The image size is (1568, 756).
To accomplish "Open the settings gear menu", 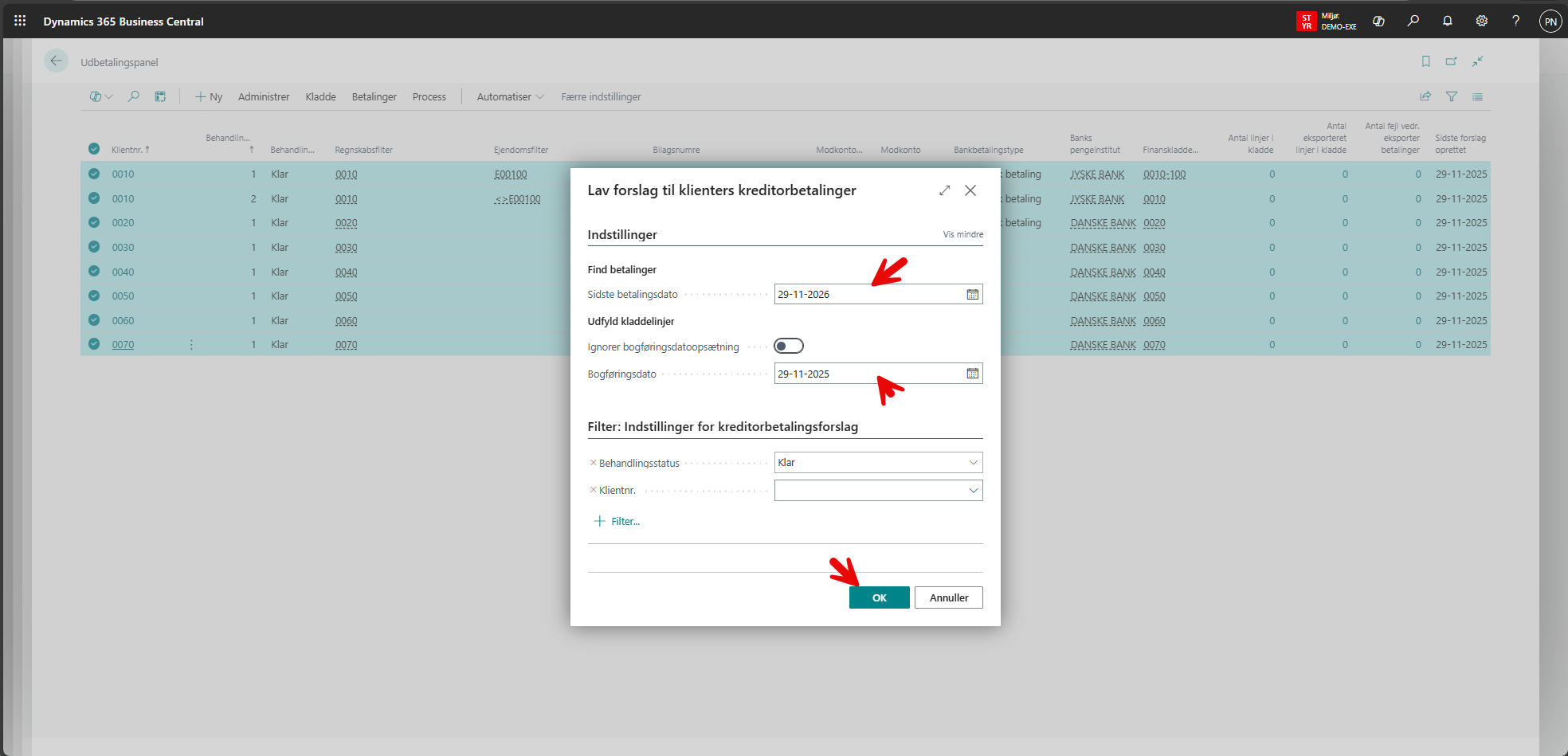I will pos(1481,22).
